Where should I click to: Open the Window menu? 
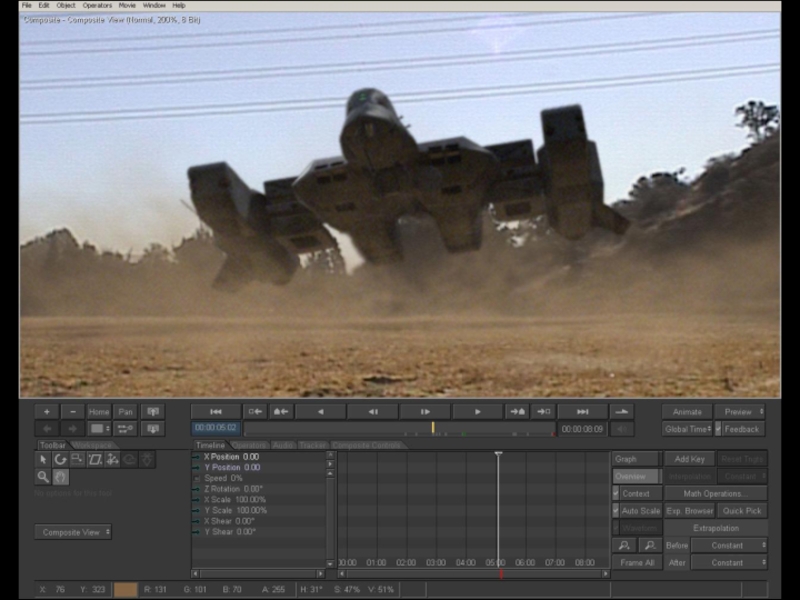tap(154, 6)
